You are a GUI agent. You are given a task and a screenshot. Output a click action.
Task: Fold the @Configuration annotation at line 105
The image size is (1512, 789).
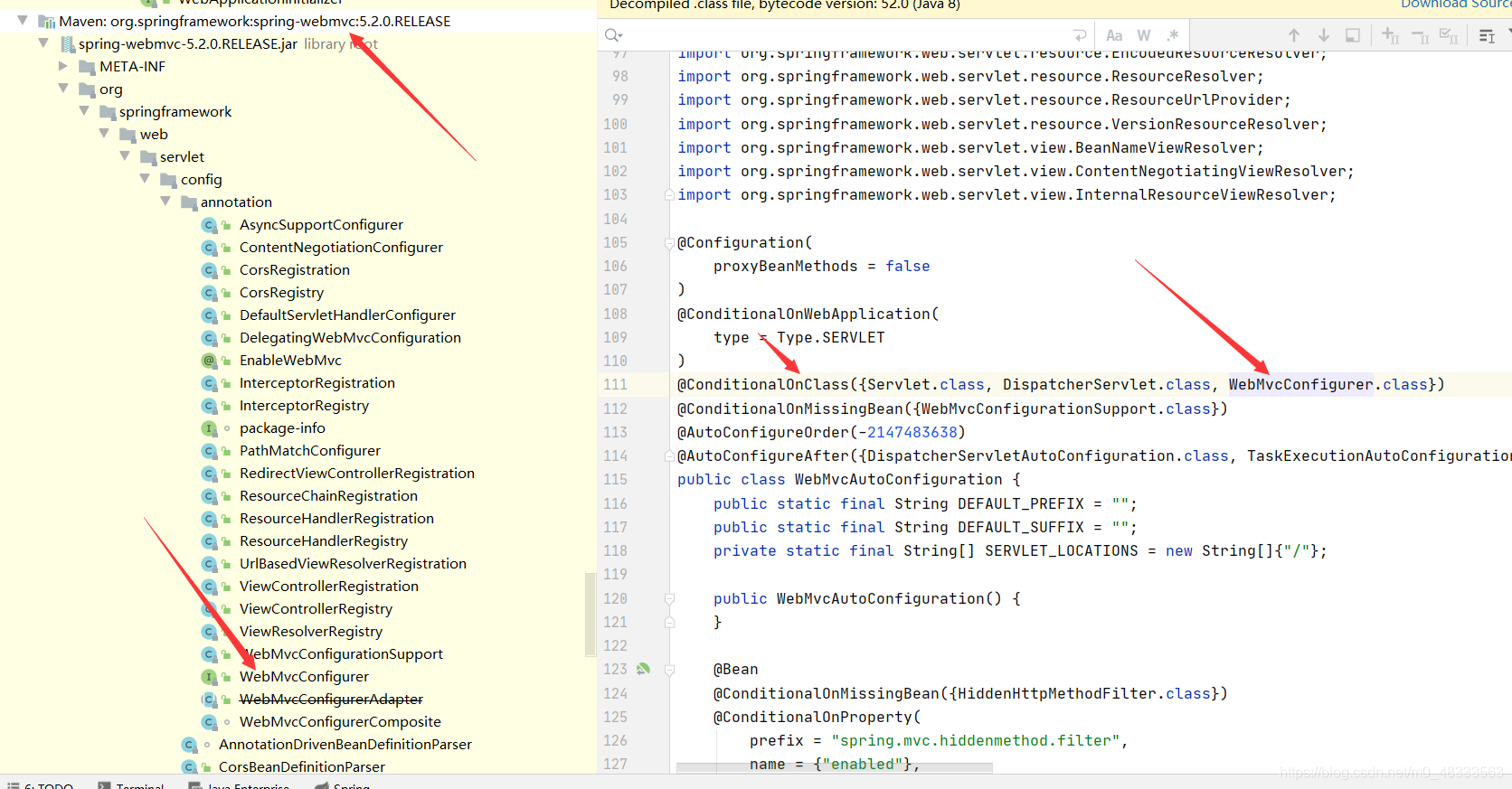click(x=669, y=242)
